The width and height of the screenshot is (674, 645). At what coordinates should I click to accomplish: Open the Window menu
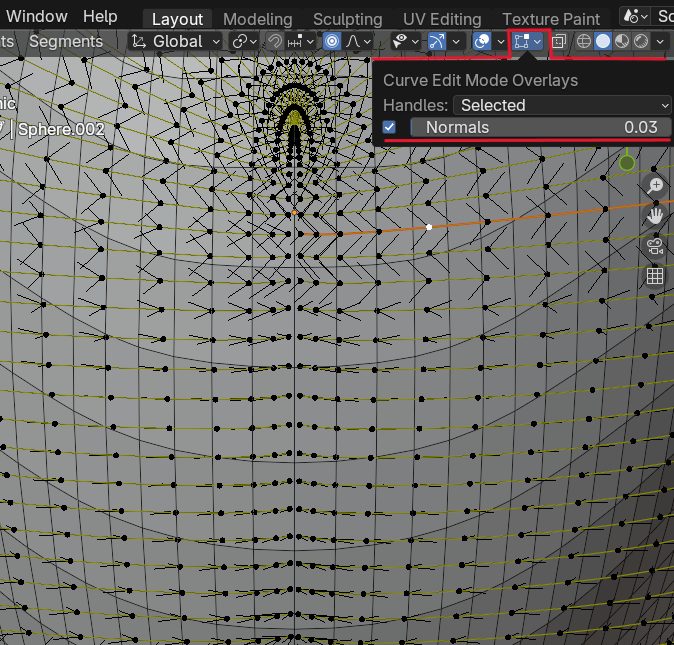coord(37,16)
